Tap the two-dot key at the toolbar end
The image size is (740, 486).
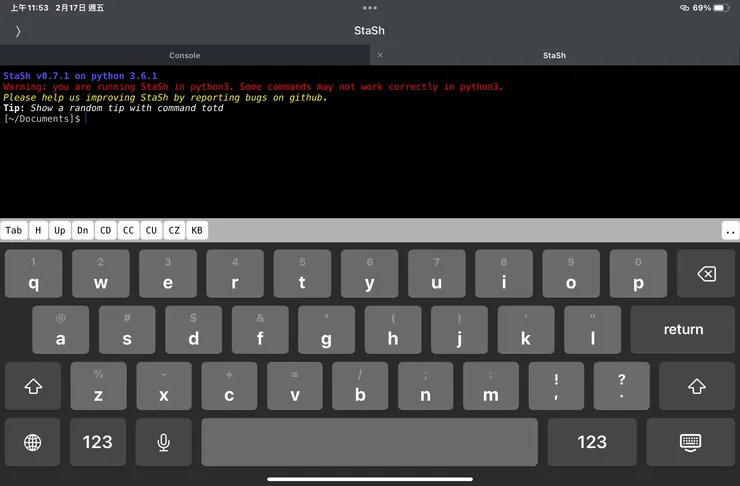731,231
